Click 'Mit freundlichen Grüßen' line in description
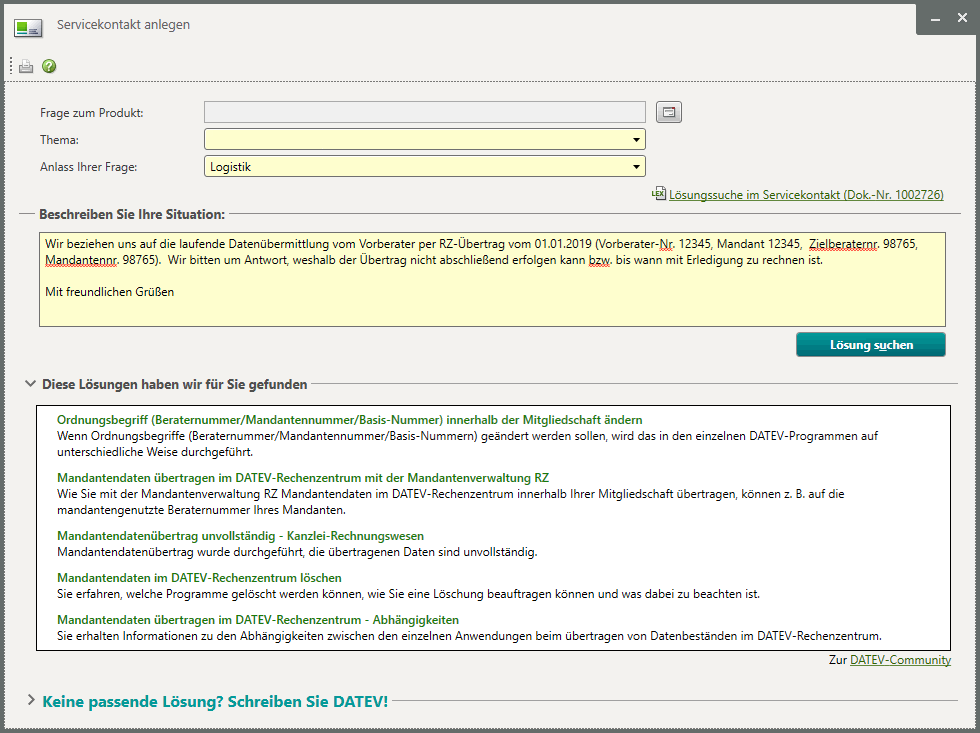This screenshot has height=733, width=980. pos(109,292)
